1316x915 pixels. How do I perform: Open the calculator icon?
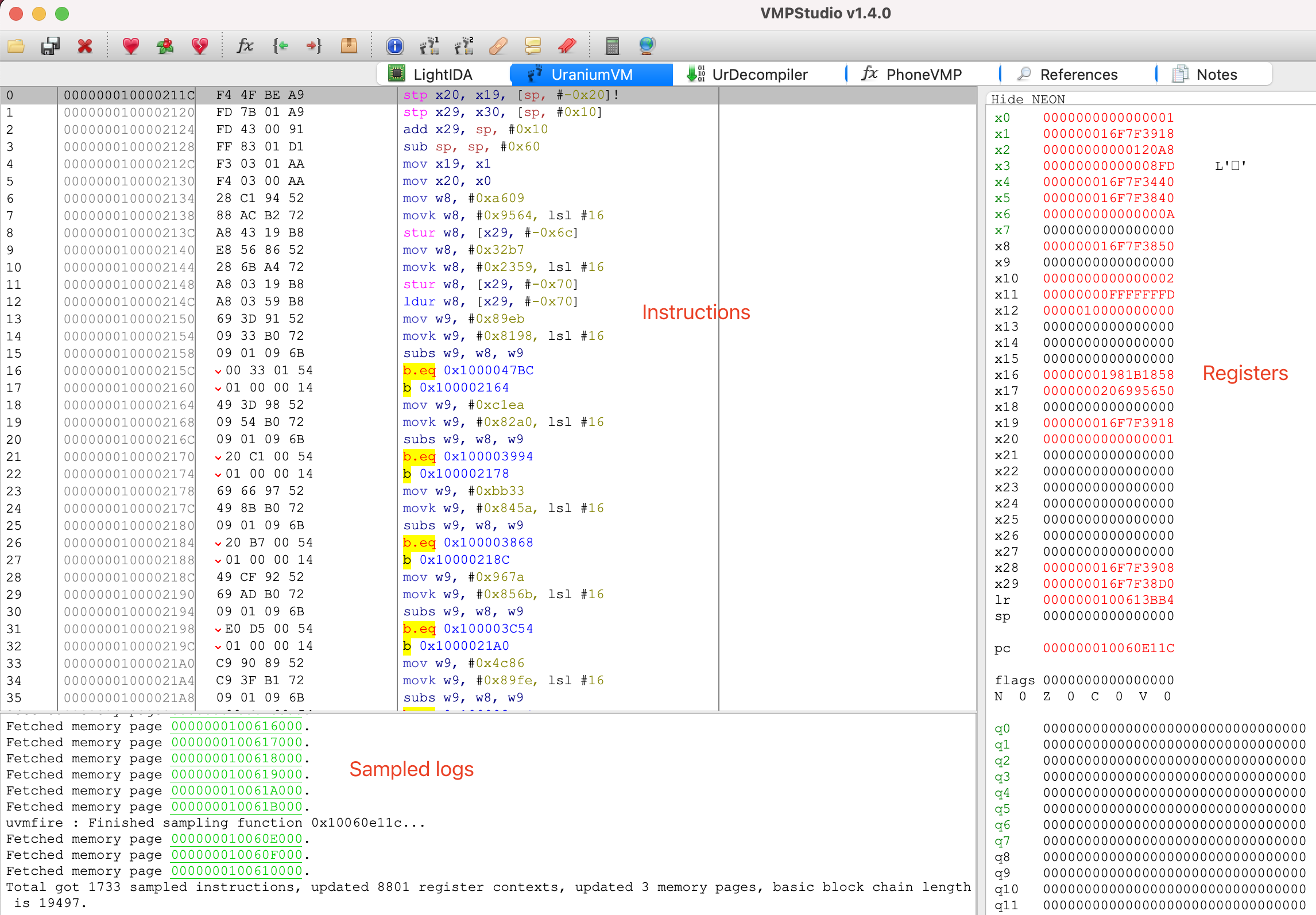click(613, 45)
